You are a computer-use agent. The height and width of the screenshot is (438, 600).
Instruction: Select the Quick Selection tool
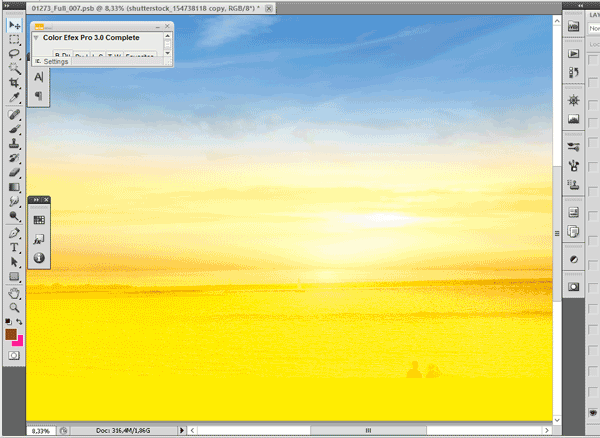tap(14, 68)
